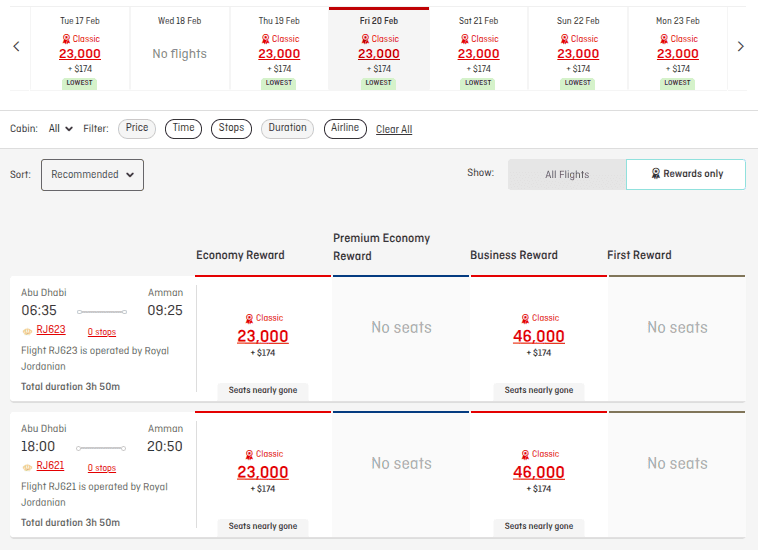758x550 pixels.
Task: Show Rewards only flights
Action: pos(686,174)
